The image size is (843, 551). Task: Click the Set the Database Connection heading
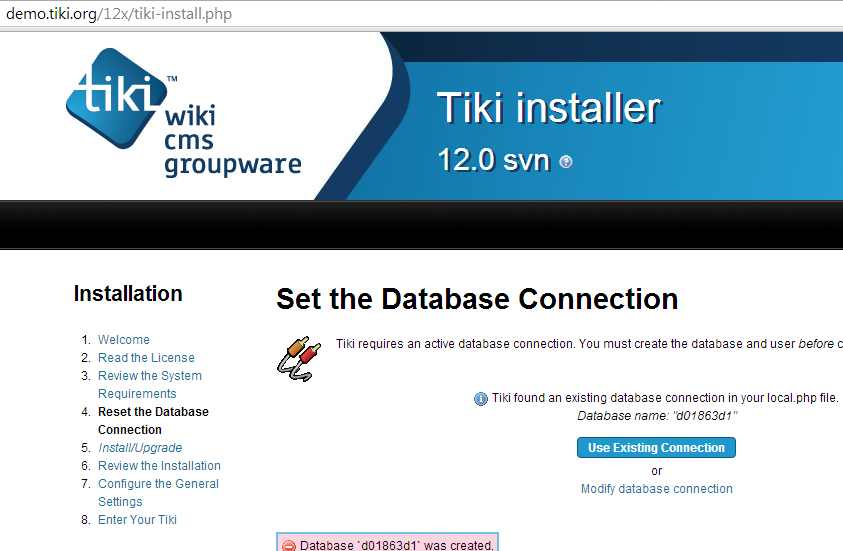tap(477, 299)
